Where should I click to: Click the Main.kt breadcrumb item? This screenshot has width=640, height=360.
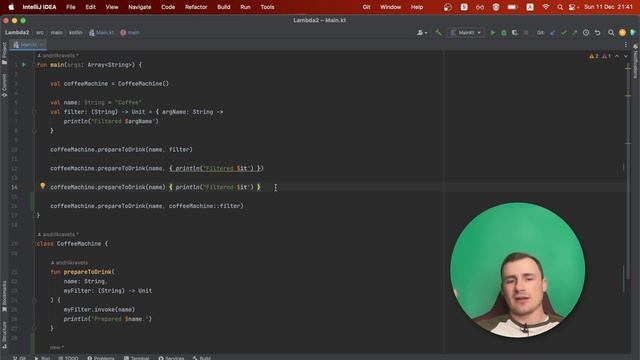tap(102, 32)
